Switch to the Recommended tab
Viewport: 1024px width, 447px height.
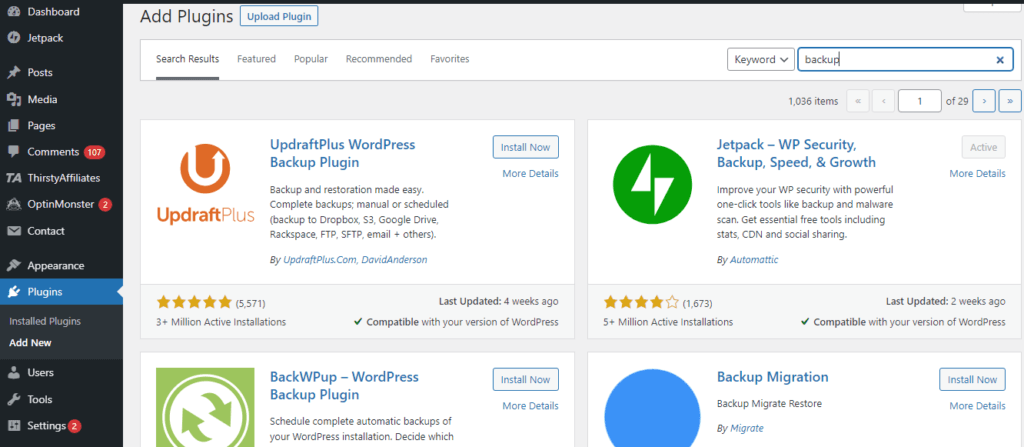(x=379, y=59)
